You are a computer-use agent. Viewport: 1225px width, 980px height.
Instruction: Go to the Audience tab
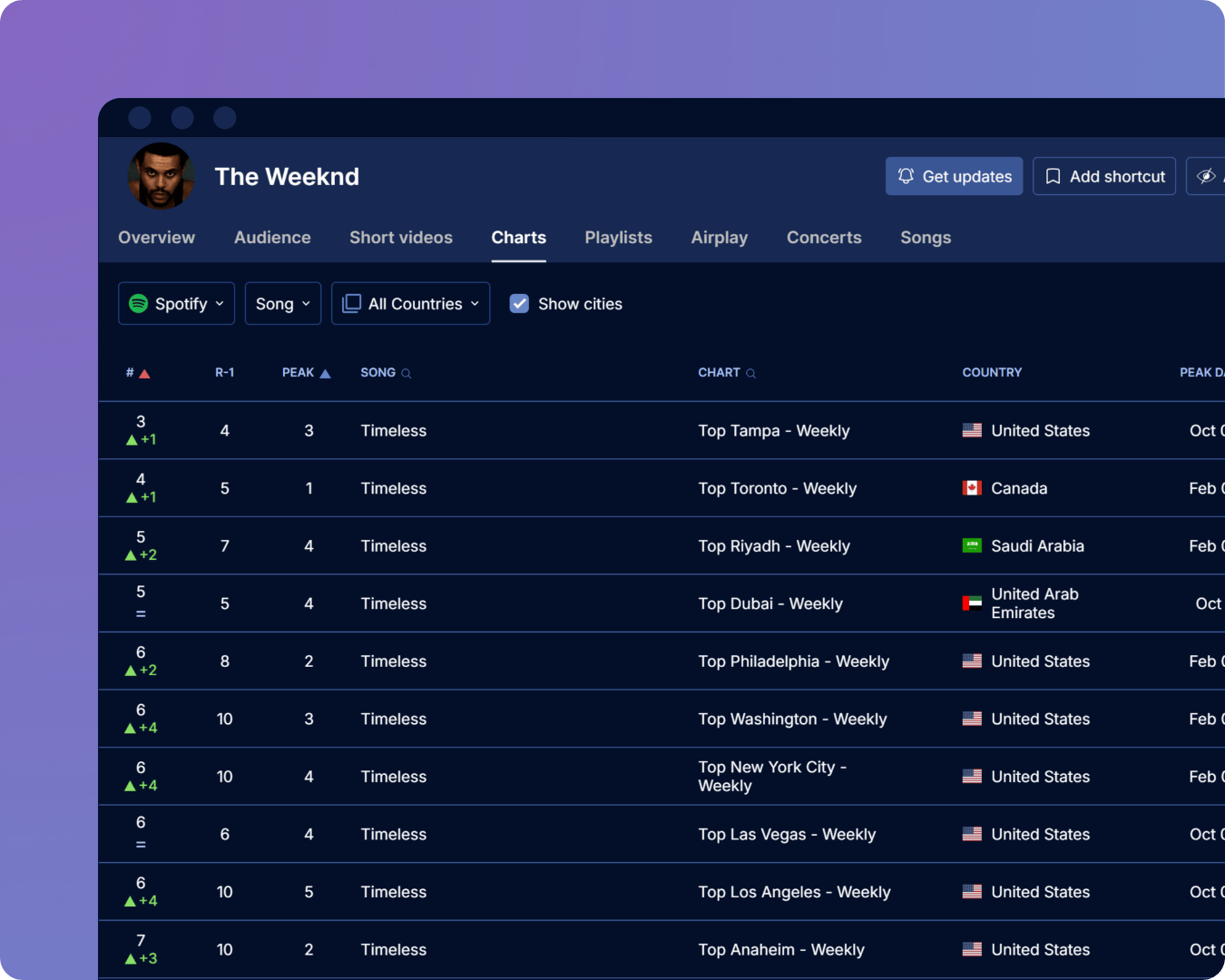click(x=272, y=238)
